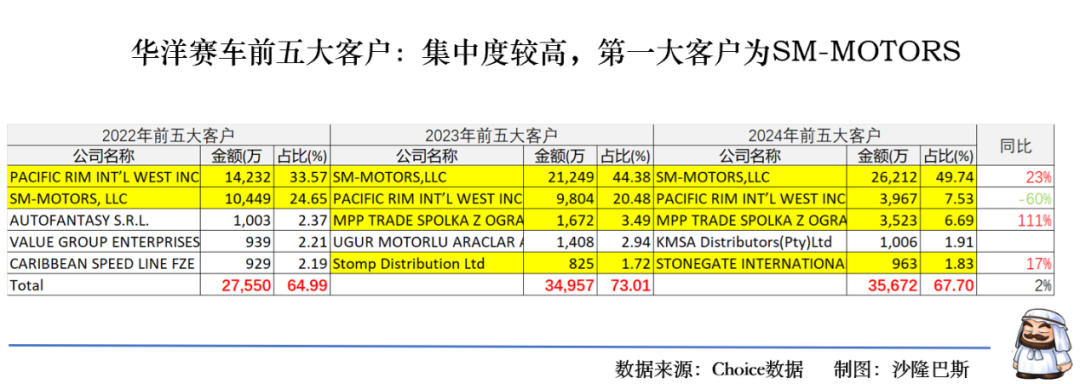Screen dimensions: 1080x384
Task: Click the VALUE GROUP ENTERPRISES cell
Action: 104,242
